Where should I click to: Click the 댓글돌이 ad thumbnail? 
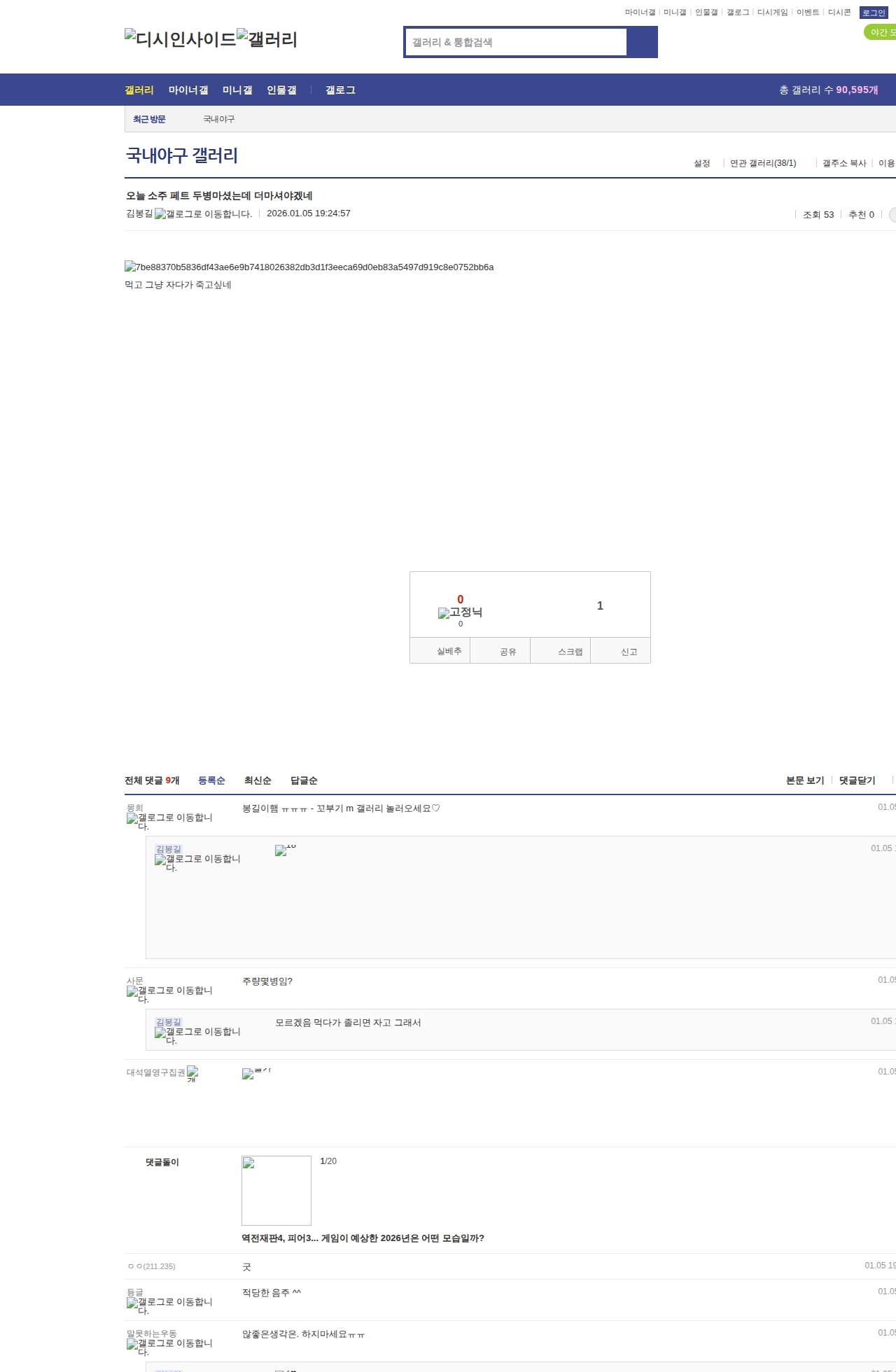tap(276, 1190)
